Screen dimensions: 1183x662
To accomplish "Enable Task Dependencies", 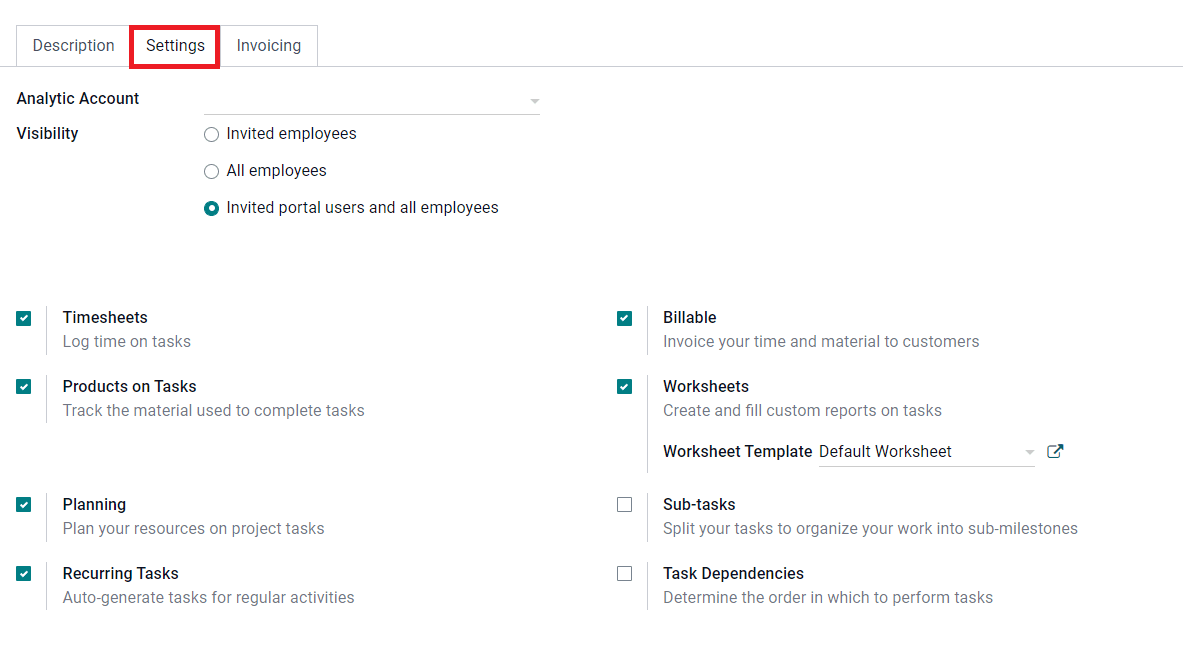I will click(624, 573).
